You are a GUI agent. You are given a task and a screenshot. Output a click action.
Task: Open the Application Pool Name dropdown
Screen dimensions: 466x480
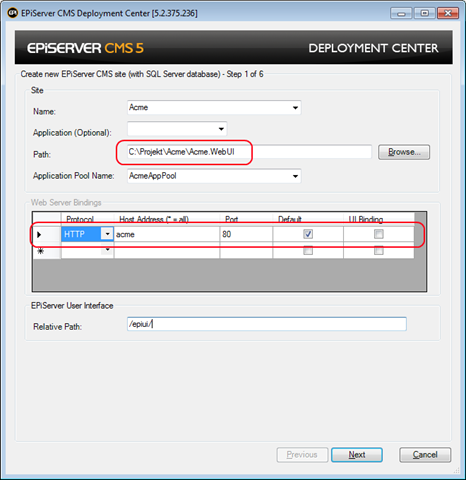[x=295, y=176]
